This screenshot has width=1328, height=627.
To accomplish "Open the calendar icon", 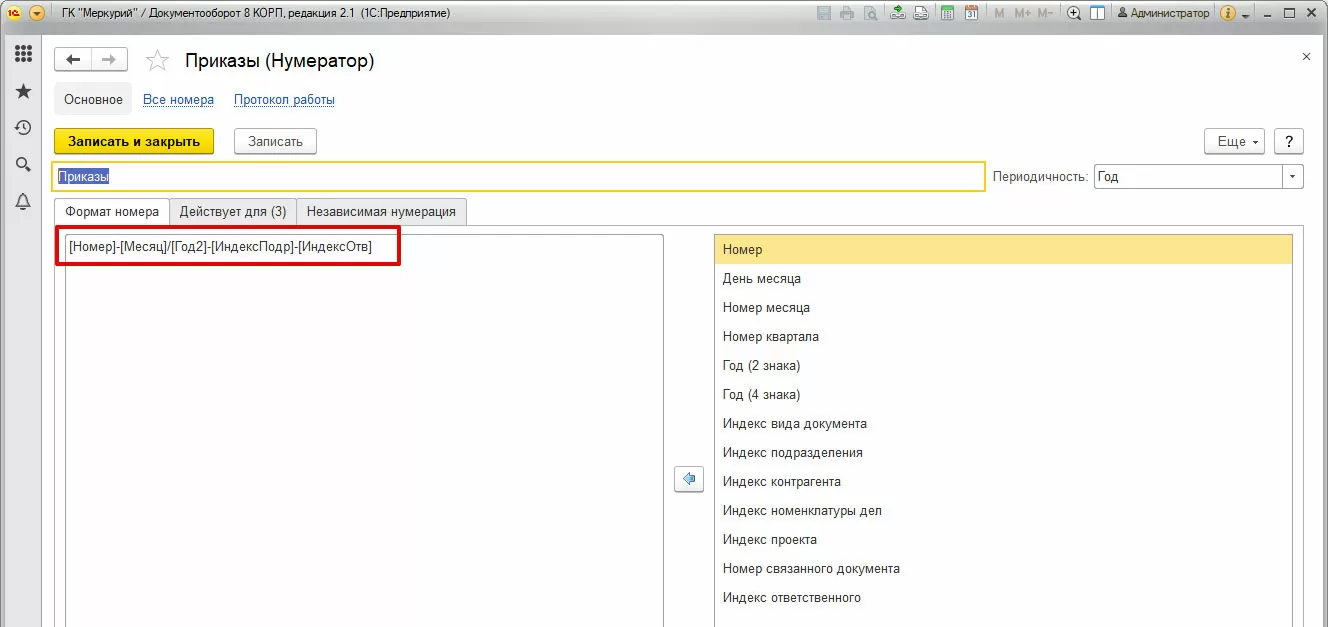I will pyautogui.click(x=971, y=14).
